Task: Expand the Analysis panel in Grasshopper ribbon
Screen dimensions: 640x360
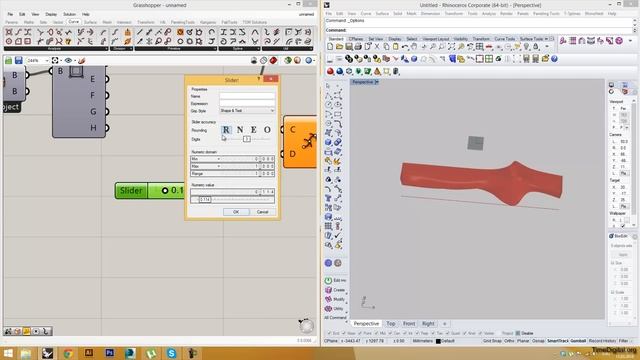Action: [55, 49]
